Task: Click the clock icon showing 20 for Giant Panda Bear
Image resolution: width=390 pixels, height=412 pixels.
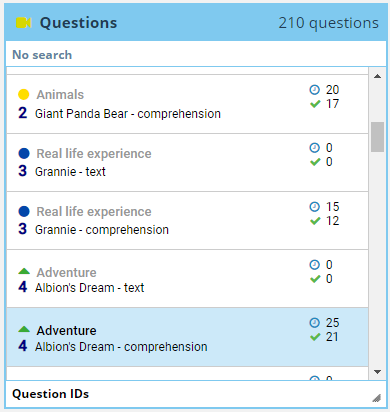Action: [314, 90]
